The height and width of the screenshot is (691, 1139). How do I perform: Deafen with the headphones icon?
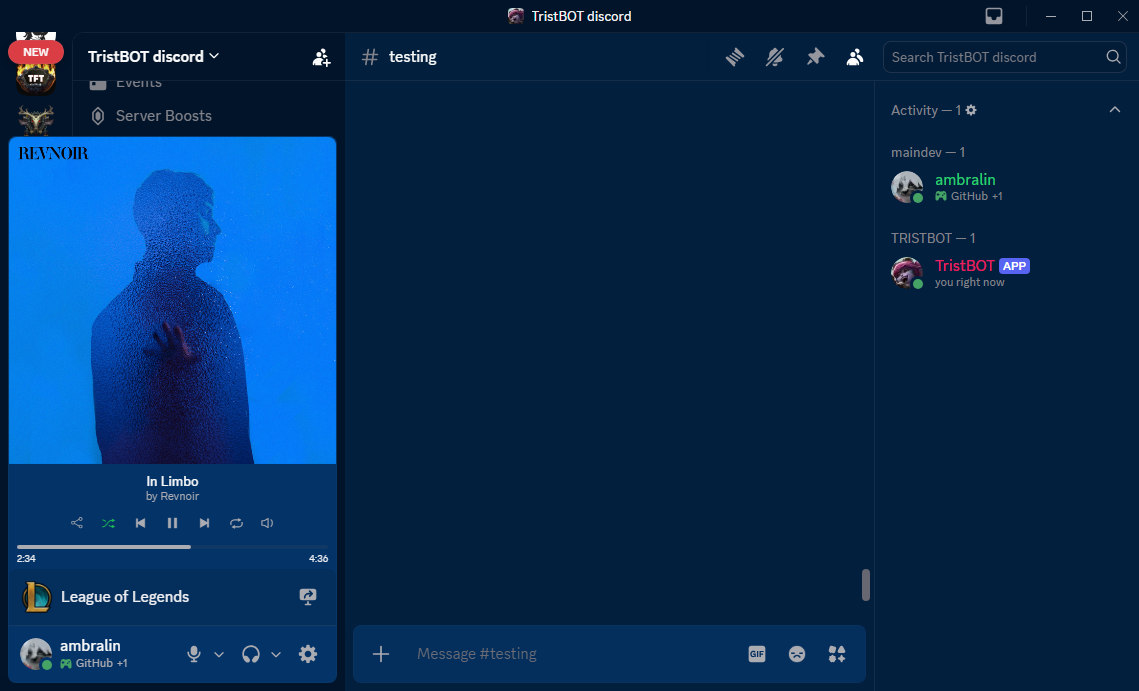251,654
